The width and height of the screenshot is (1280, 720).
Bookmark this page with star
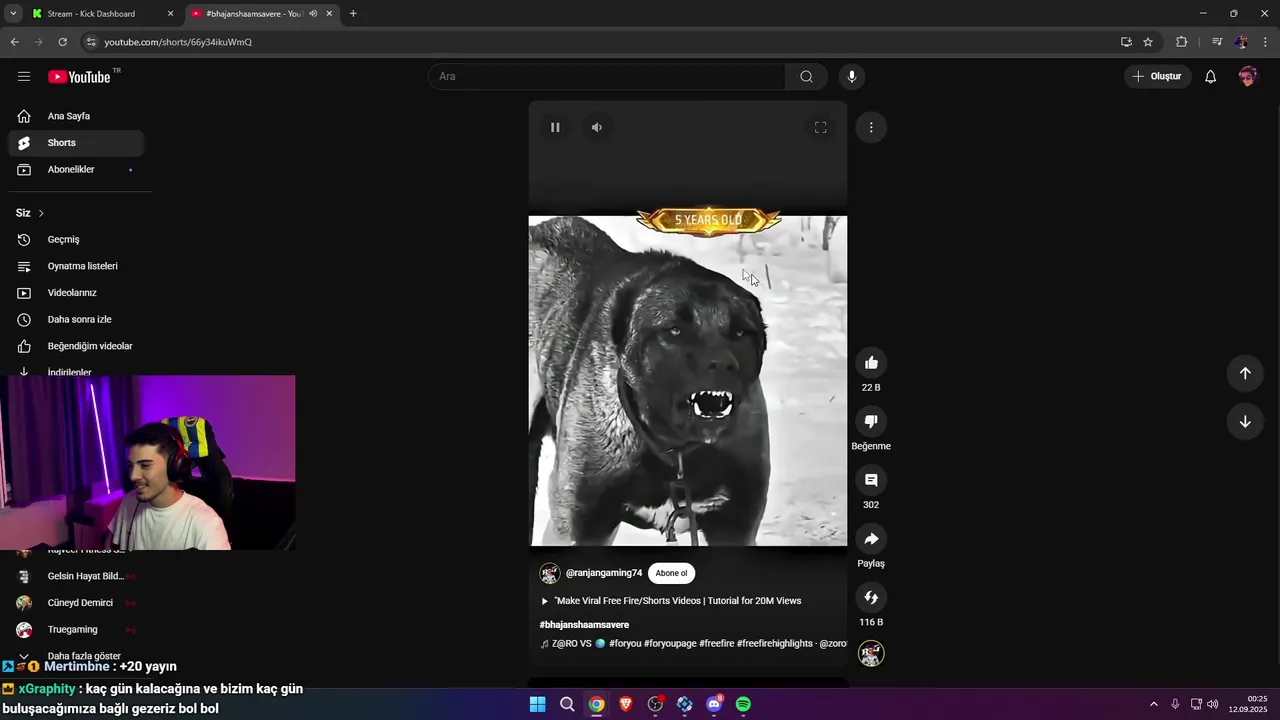(x=1148, y=42)
